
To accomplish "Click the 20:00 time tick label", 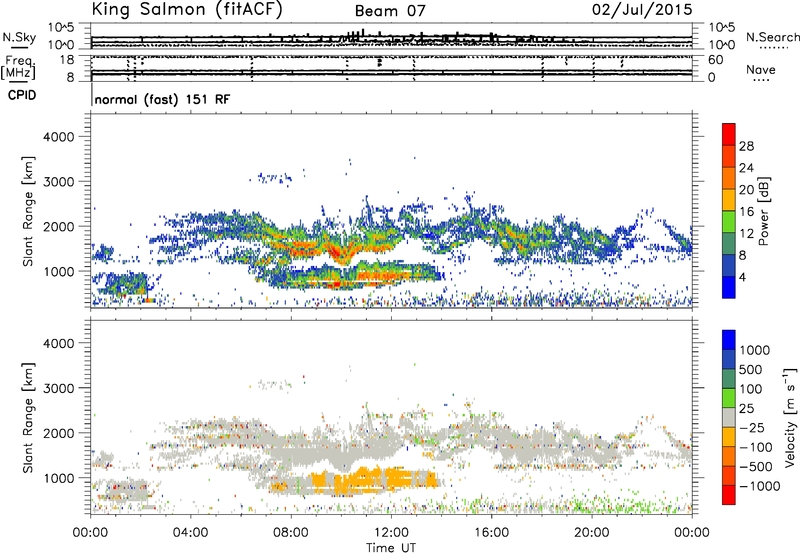I will [592, 533].
